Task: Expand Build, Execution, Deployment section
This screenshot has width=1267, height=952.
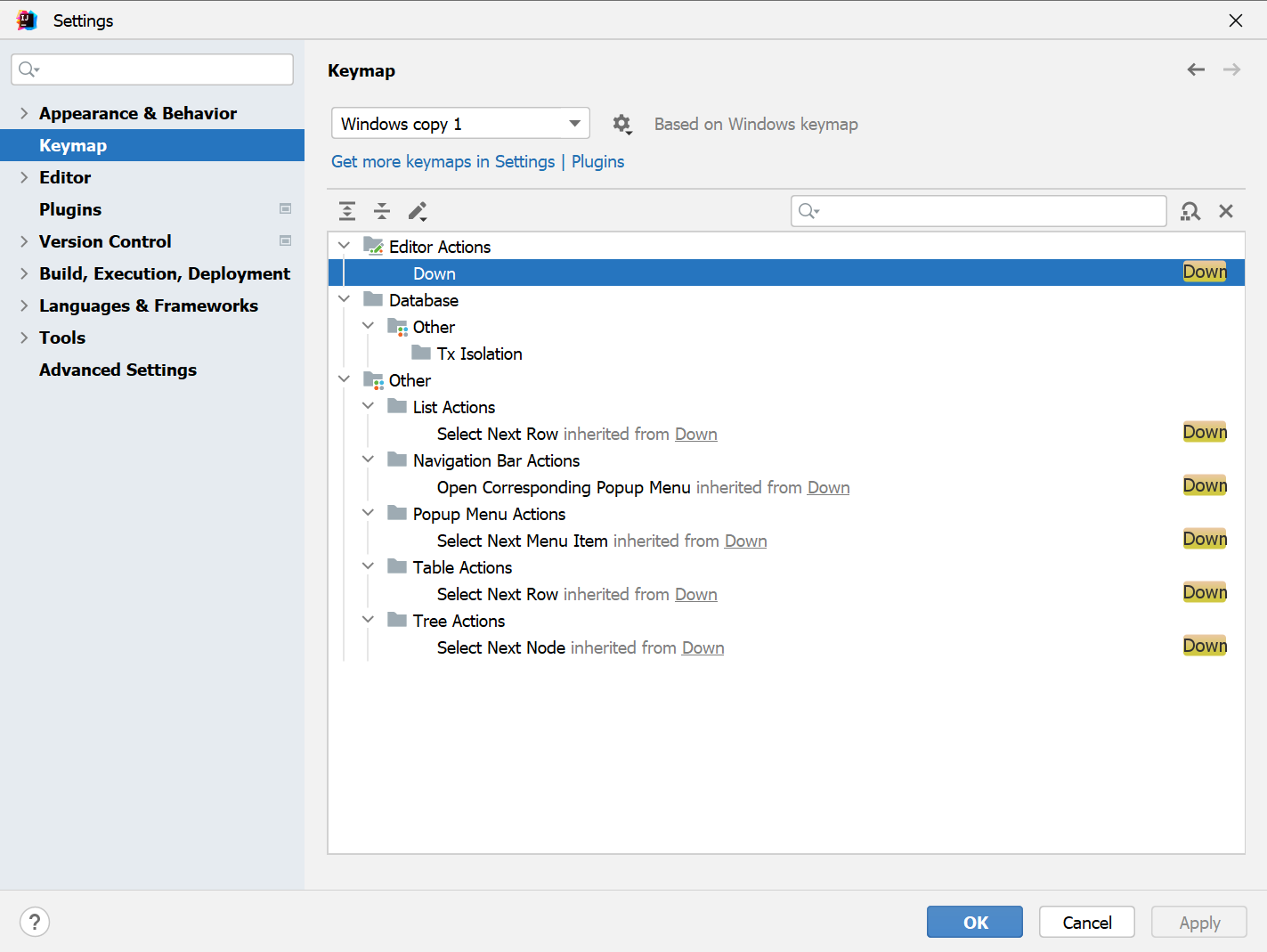Action: [24, 273]
